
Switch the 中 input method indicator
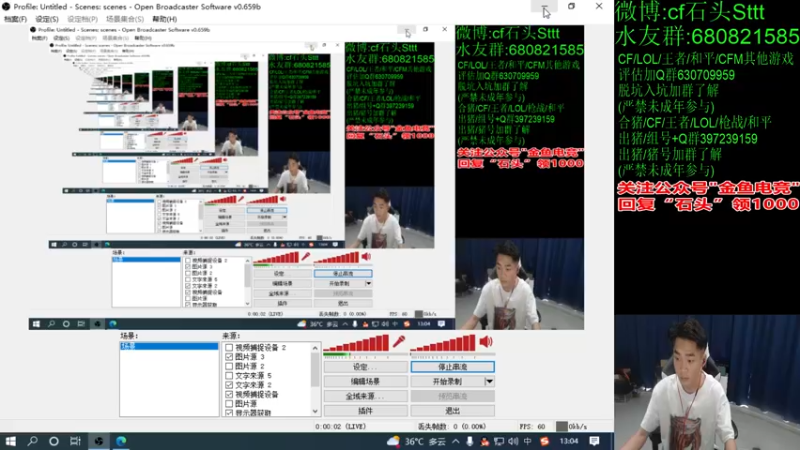(x=528, y=441)
